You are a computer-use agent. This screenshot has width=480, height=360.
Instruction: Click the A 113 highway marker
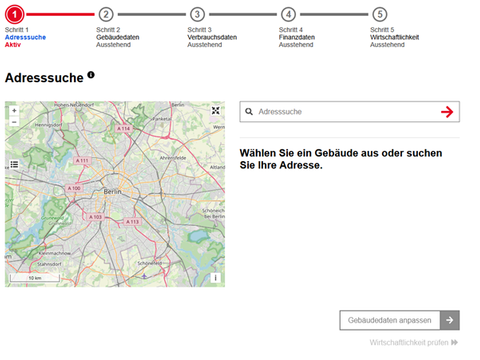[132, 222]
